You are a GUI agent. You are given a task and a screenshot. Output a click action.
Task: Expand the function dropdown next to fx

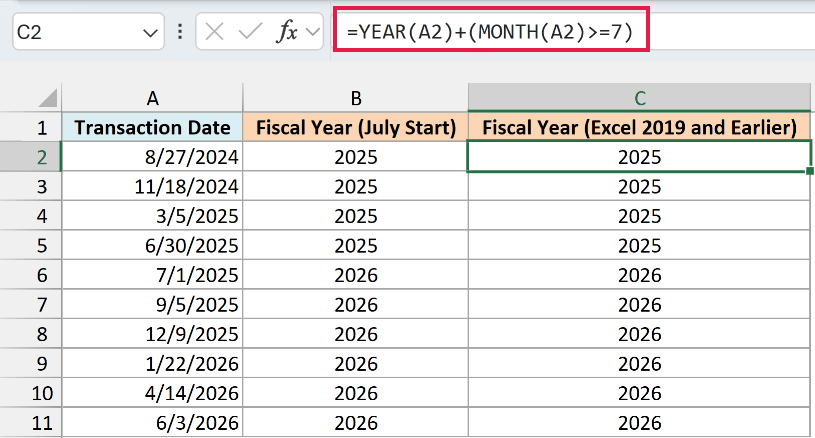click(312, 32)
